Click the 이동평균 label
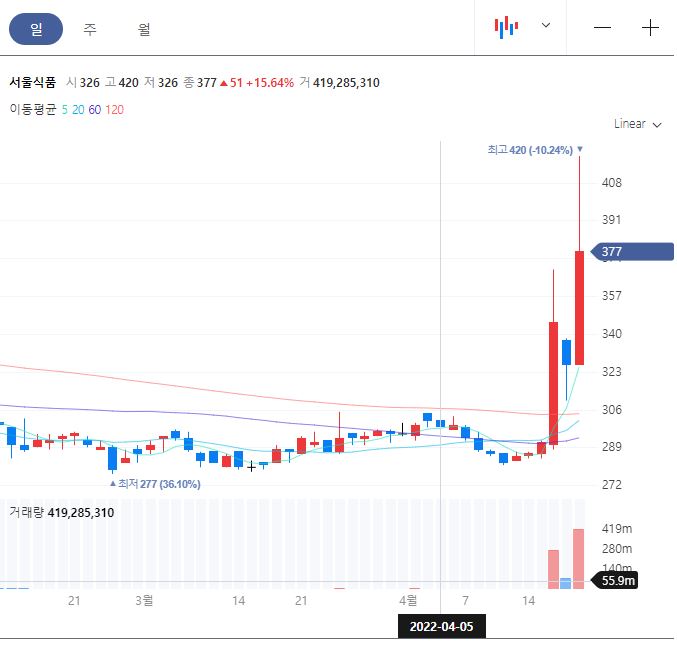677x646 pixels. [33, 109]
